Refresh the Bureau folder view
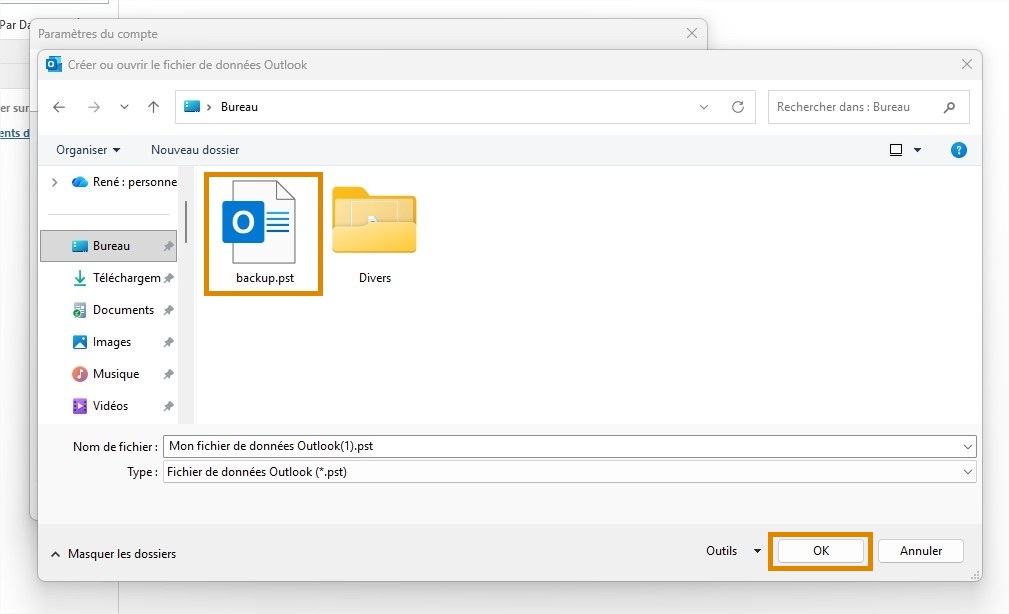This screenshot has height=614, width=1009. pos(738,107)
